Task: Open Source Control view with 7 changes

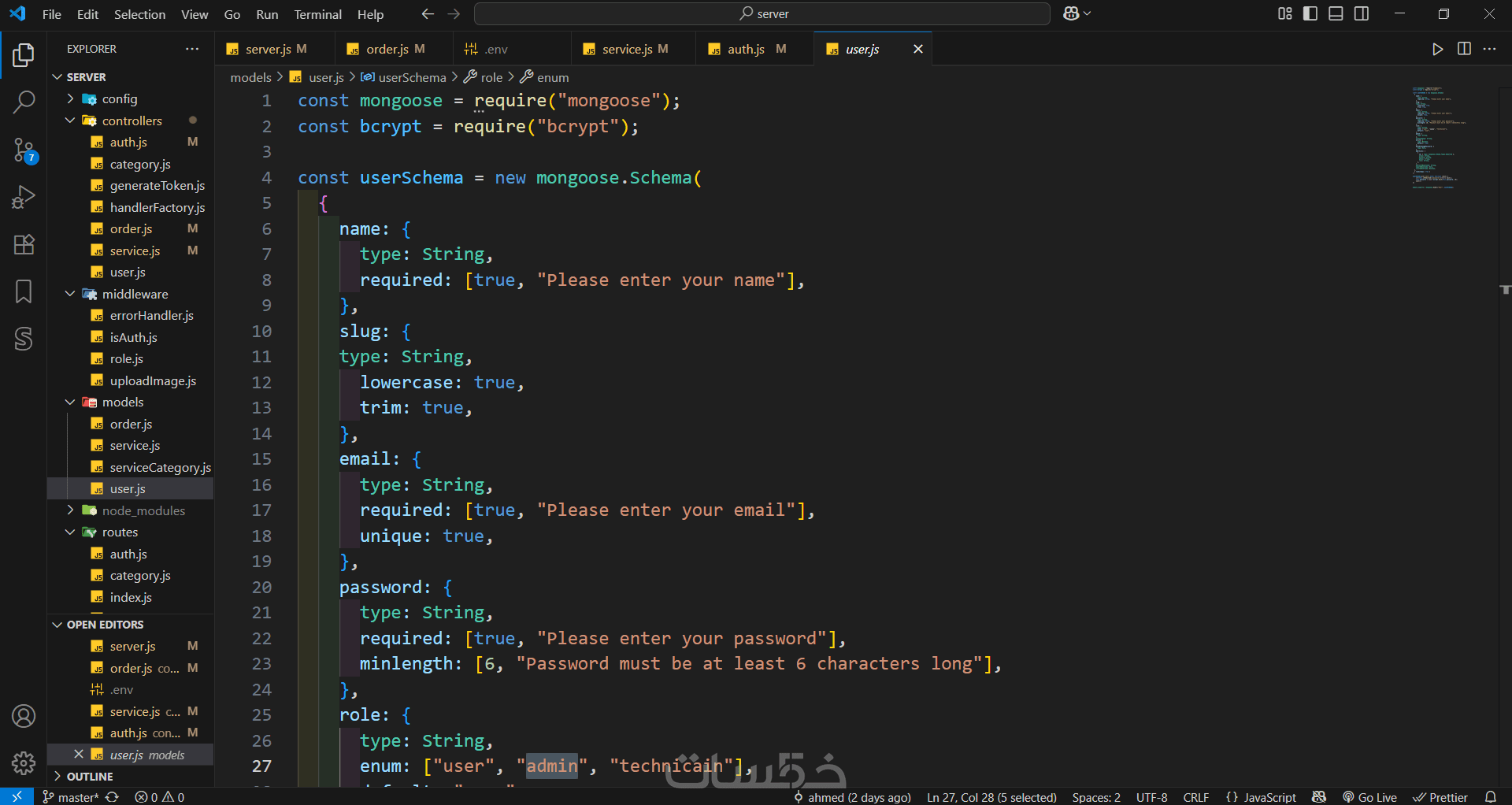Action: coord(24,150)
